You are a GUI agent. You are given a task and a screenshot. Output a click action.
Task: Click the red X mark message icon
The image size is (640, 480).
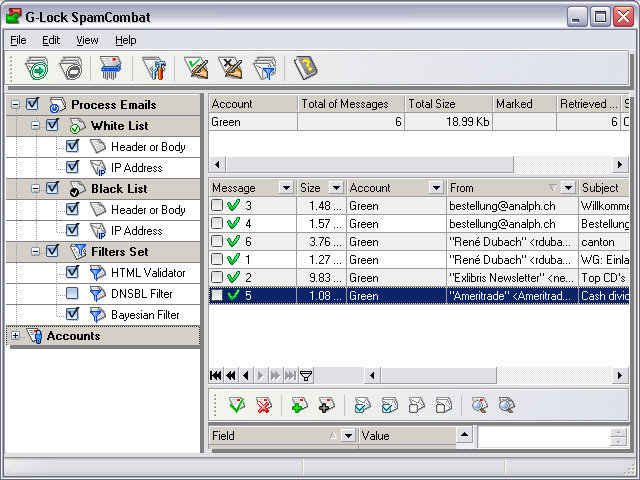[x=264, y=405]
